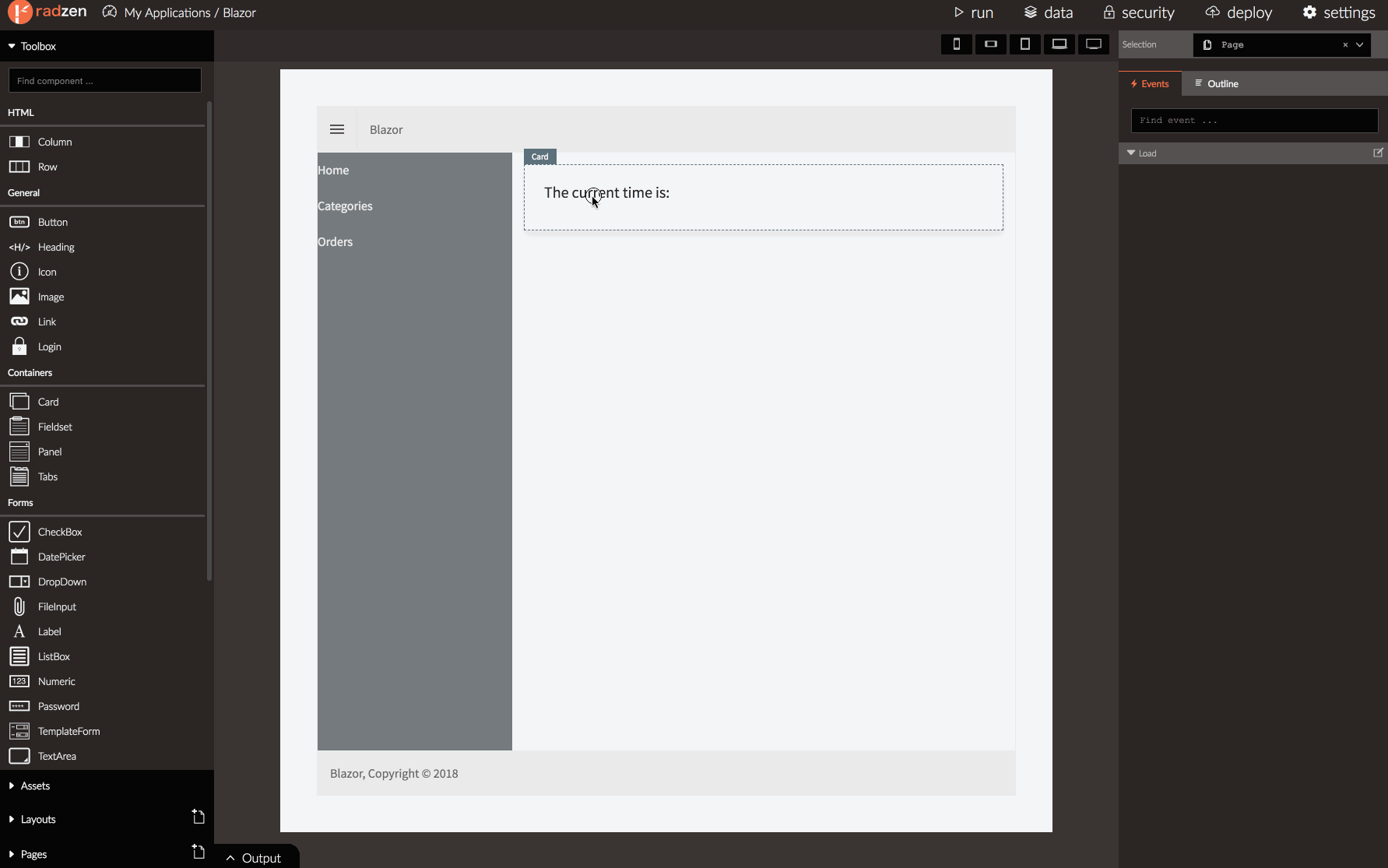Click the Categories navigation link

pos(345,206)
